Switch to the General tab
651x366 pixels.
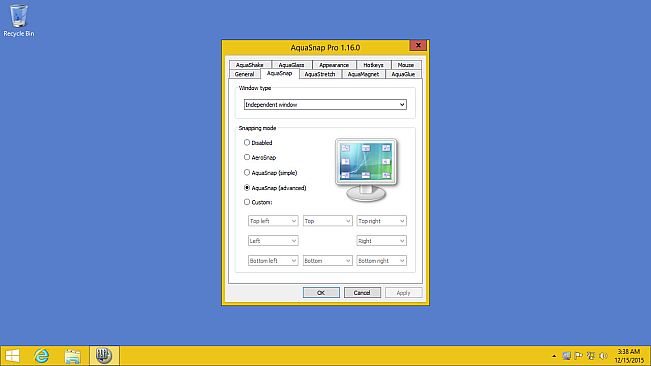click(245, 74)
